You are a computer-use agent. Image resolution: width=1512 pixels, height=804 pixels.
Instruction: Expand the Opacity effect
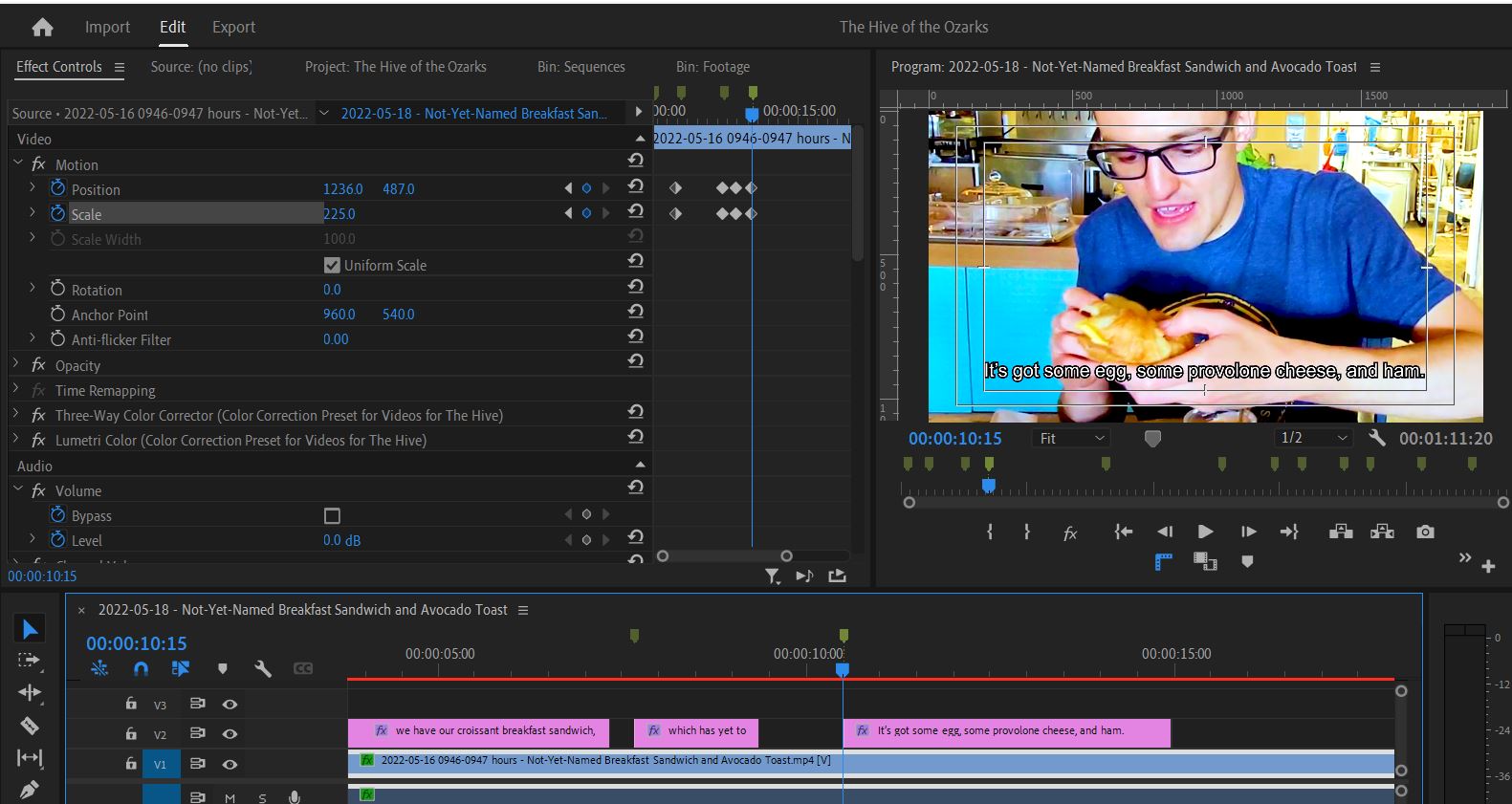[x=16, y=364]
